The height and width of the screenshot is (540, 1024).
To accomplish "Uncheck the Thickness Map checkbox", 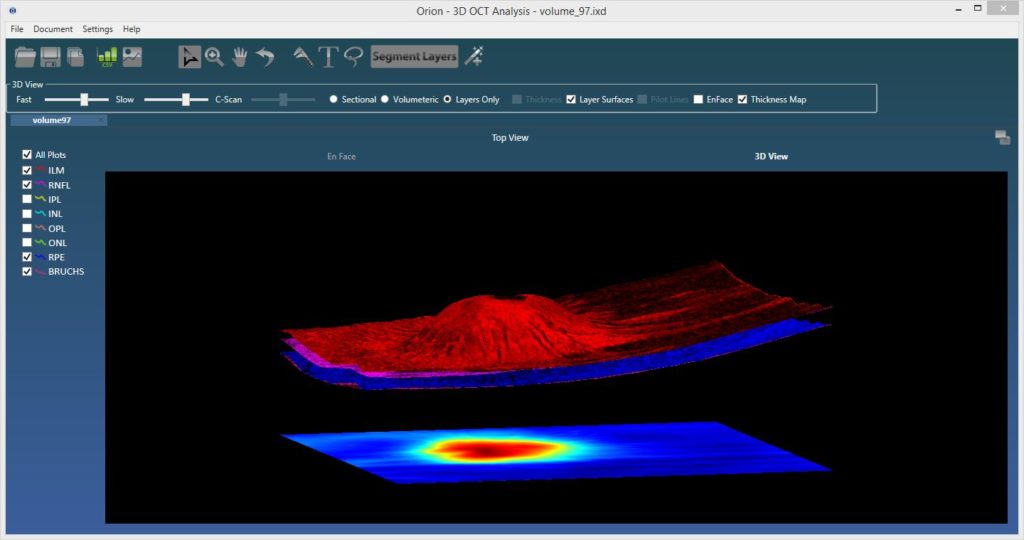I will click(x=743, y=99).
